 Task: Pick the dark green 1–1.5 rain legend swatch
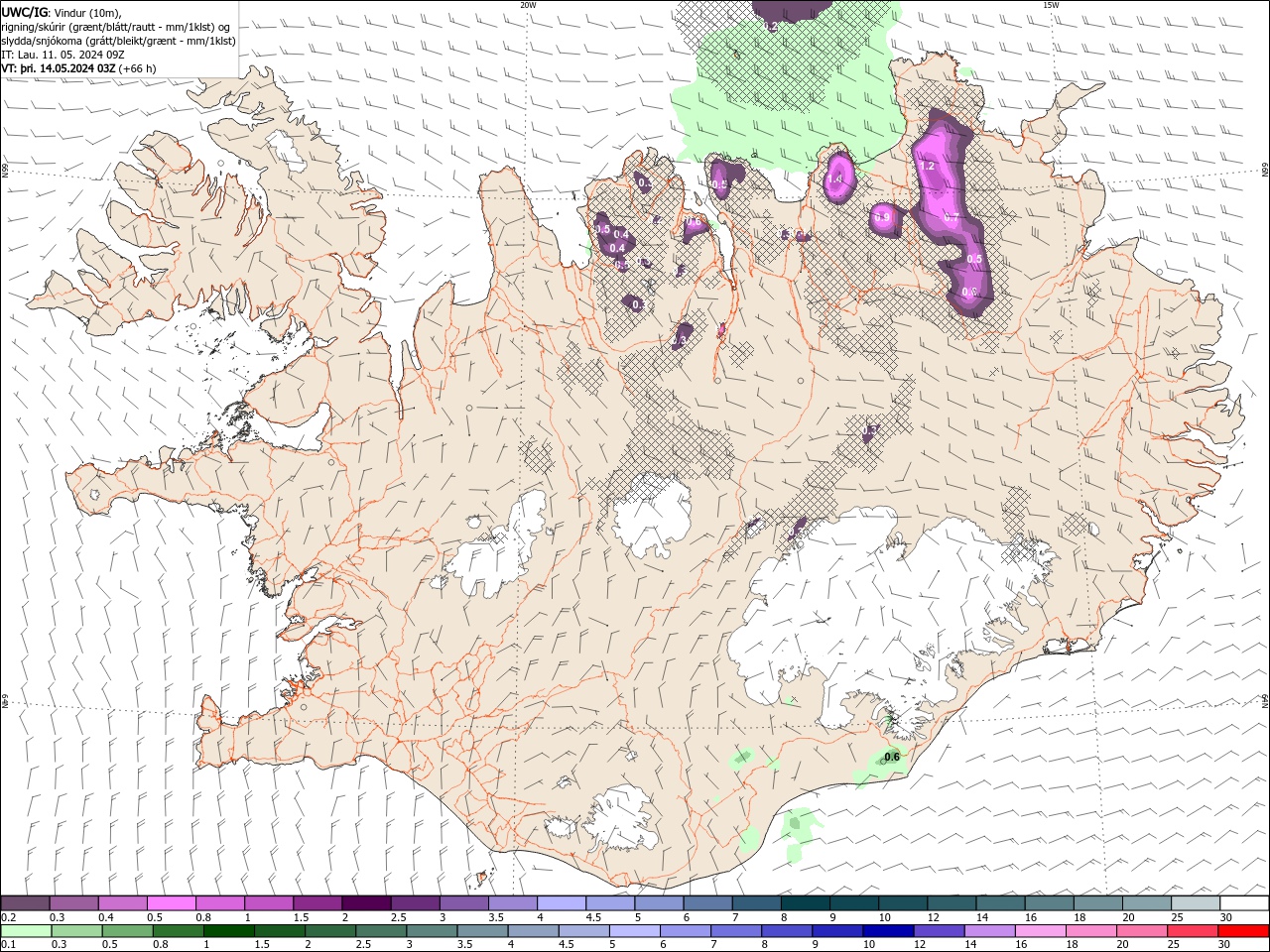(229, 931)
